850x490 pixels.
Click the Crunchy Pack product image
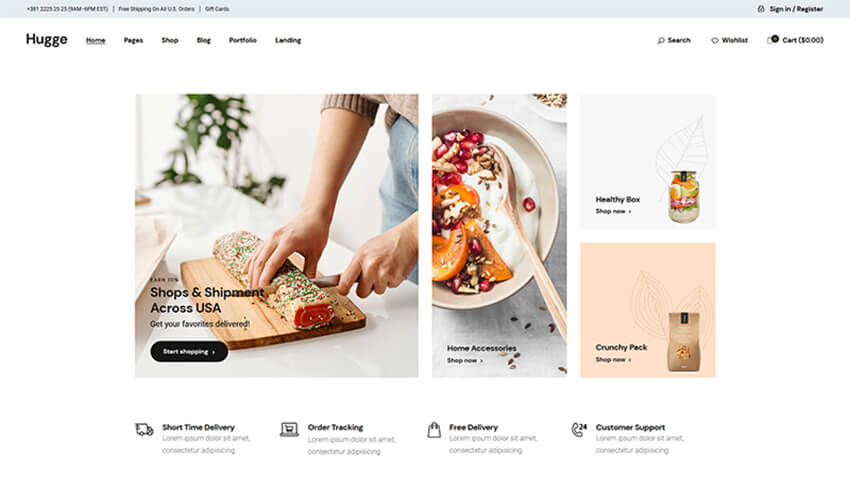point(684,341)
